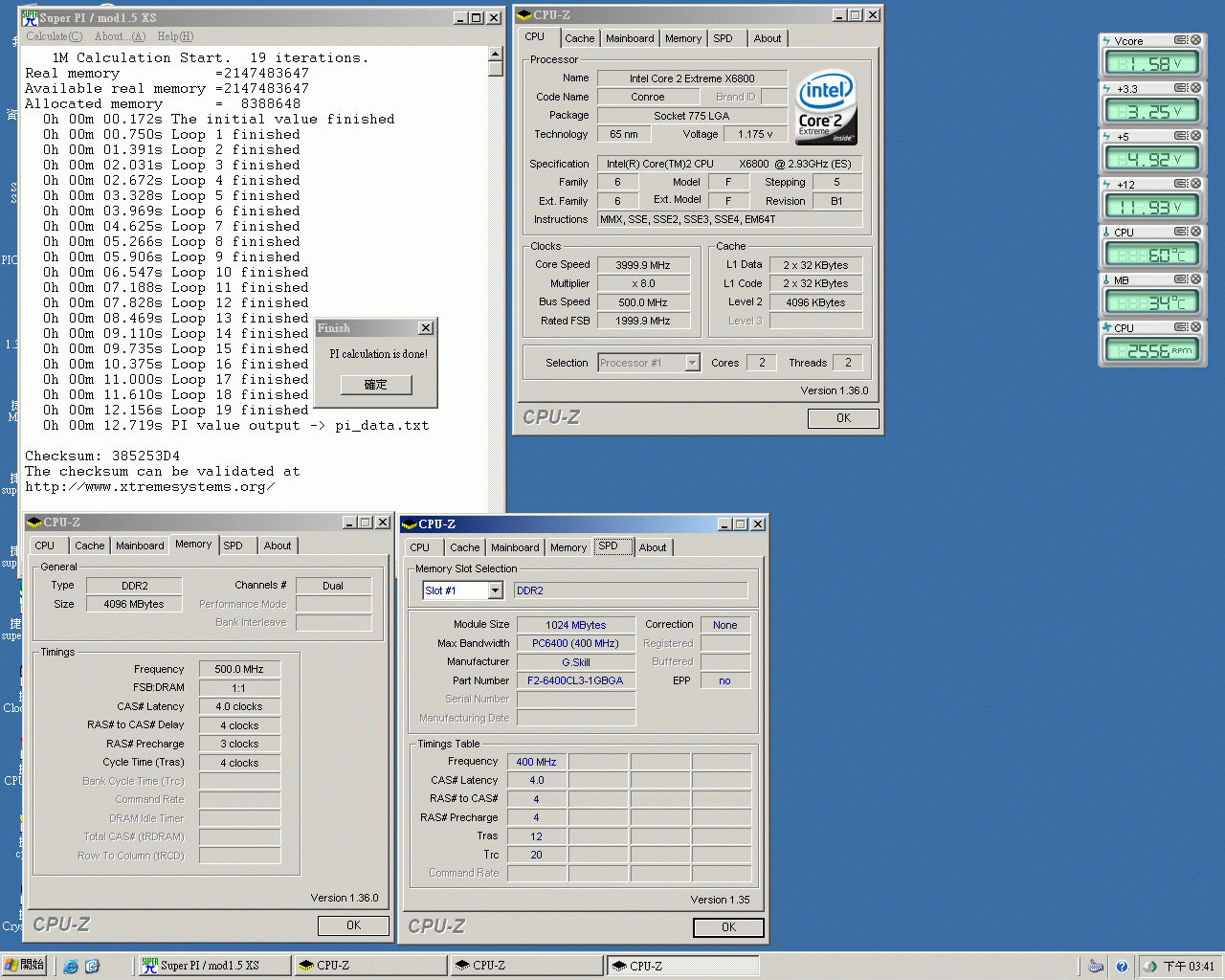Screen dimensions: 1225x980
Task: Click the CAS# Latency '4.0 clocks' value
Action: coord(239,706)
